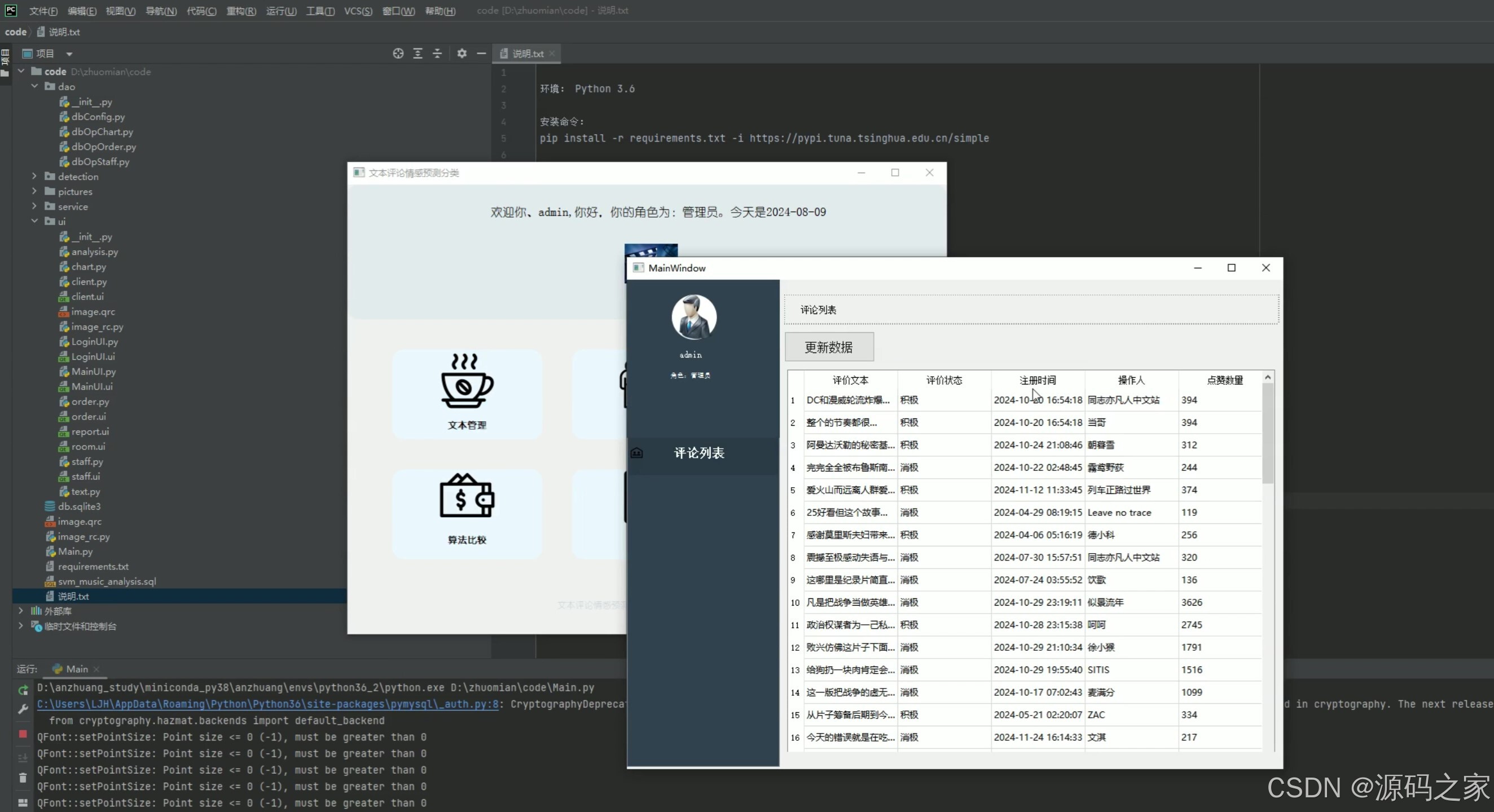Image resolution: width=1494 pixels, height=812 pixels.
Task: Sort by 点赞数量 column header
Action: [1224, 380]
